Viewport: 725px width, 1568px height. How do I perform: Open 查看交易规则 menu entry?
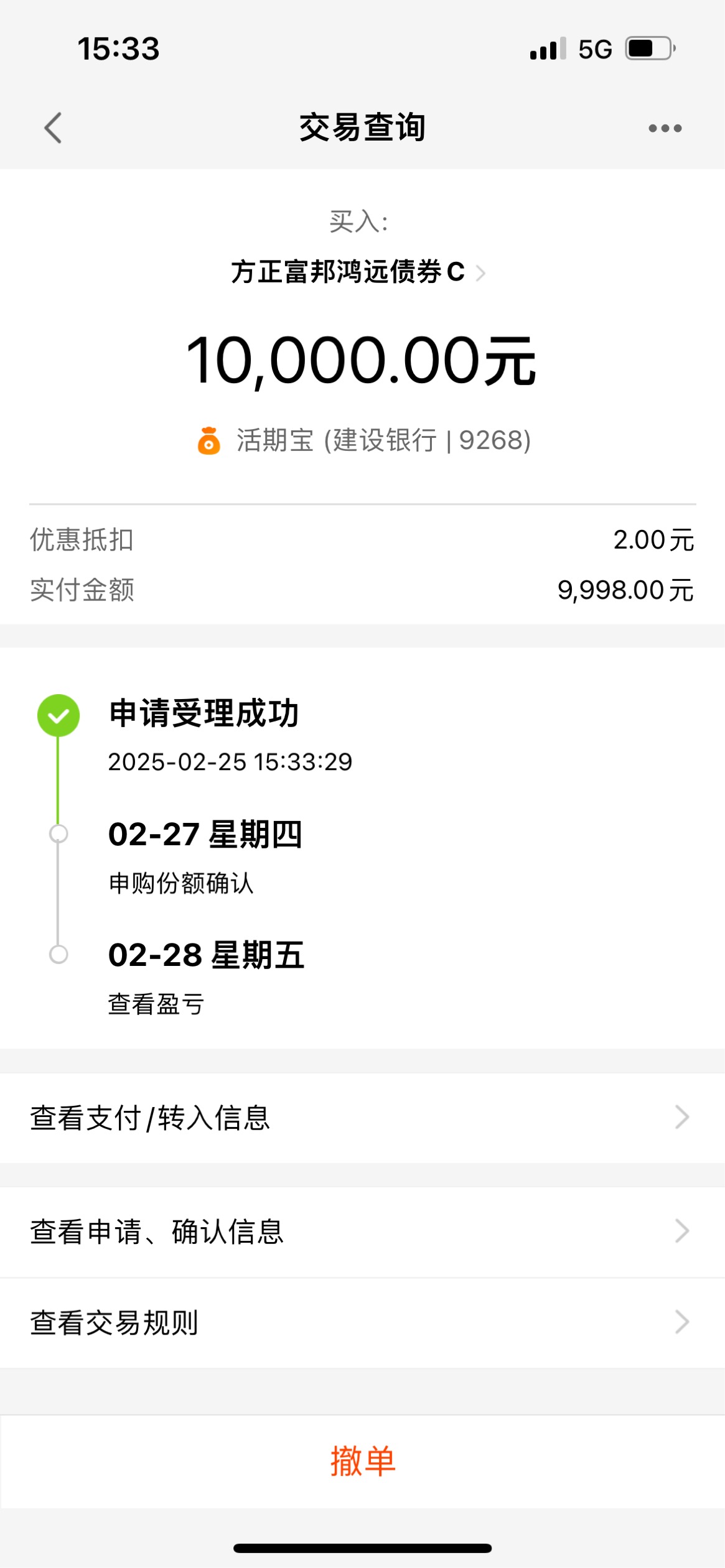362,1322
